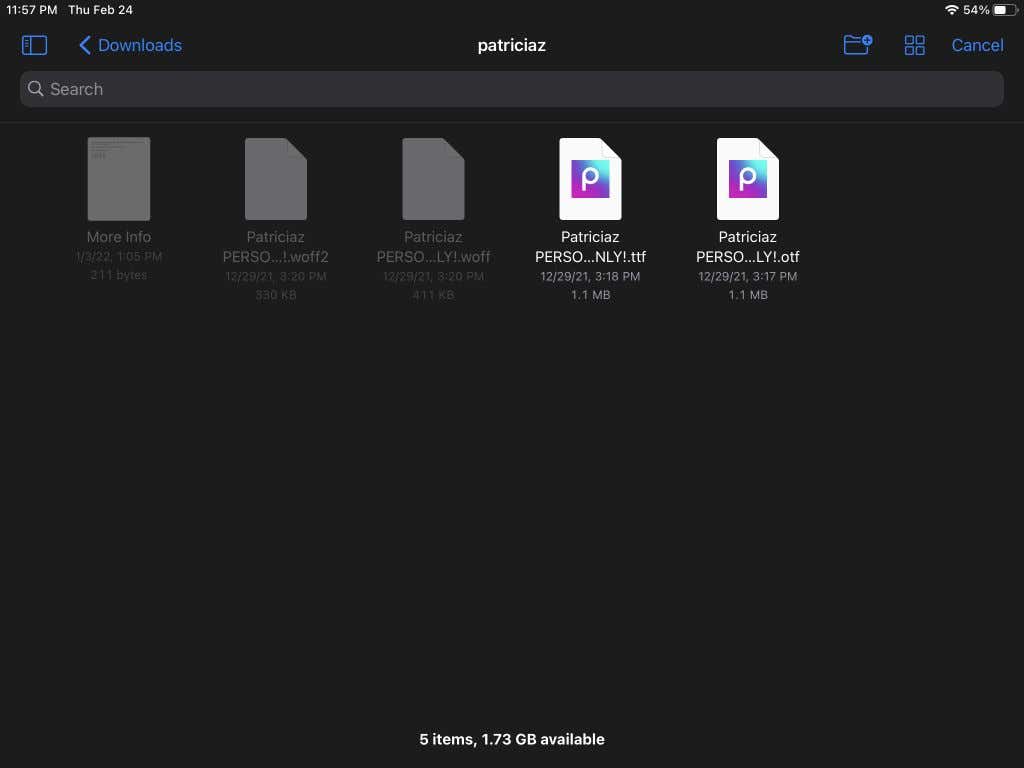Open the sidebar panel icon
The width and height of the screenshot is (1024, 768).
point(33,45)
